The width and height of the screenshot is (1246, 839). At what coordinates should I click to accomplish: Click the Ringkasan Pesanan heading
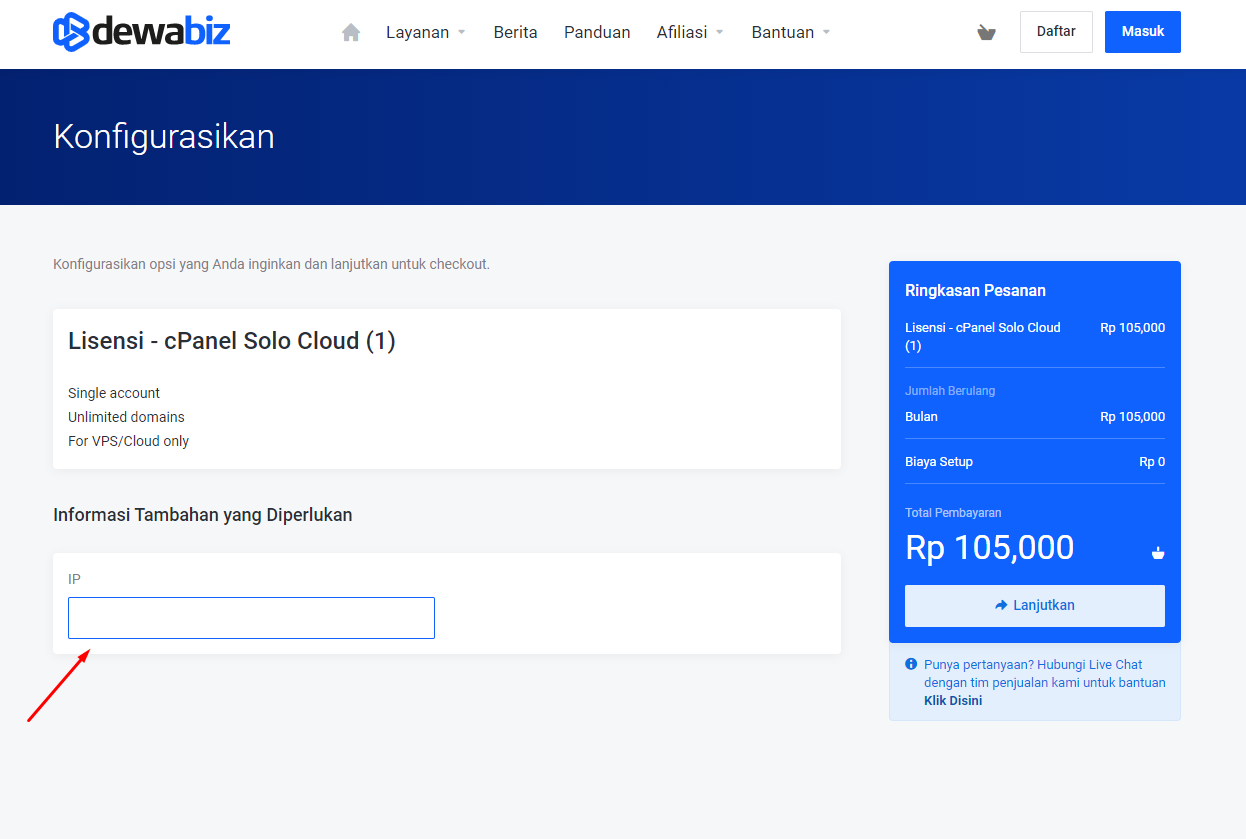(x=975, y=291)
